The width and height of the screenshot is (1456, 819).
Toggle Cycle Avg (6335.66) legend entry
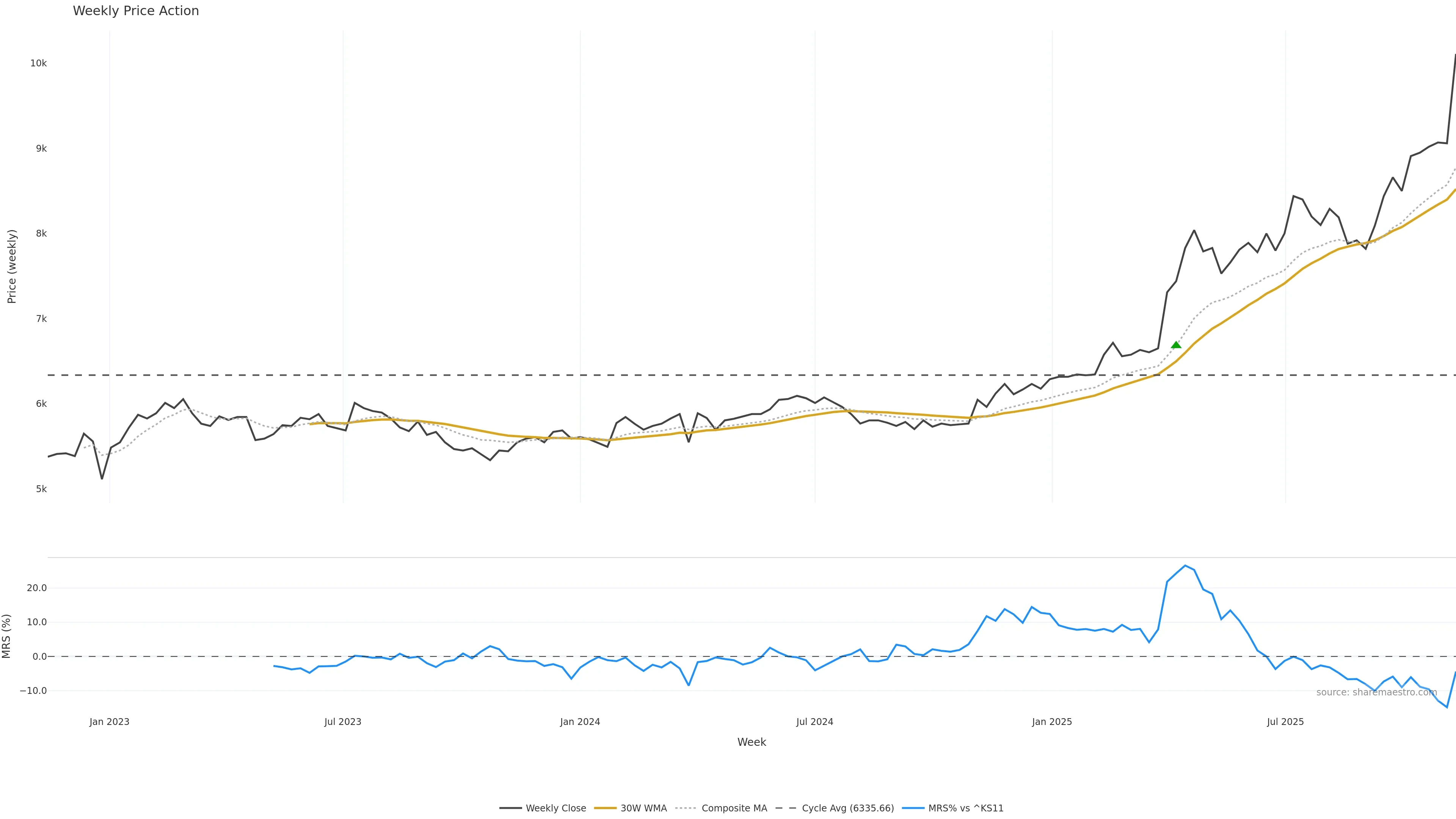click(847, 808)
